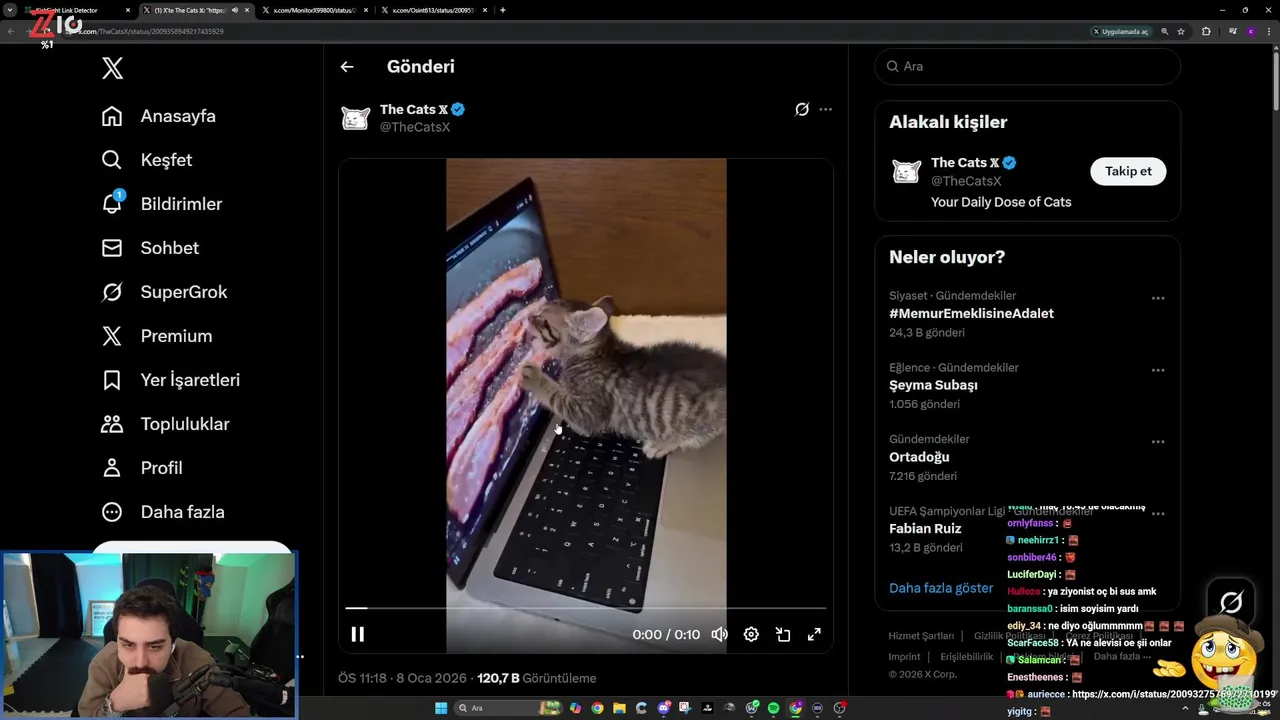This screenshot has width=1280, height=720.
Task: Open options for #MemurEmeklisineAdalet trend
Action: click(x=1158, y=298)
